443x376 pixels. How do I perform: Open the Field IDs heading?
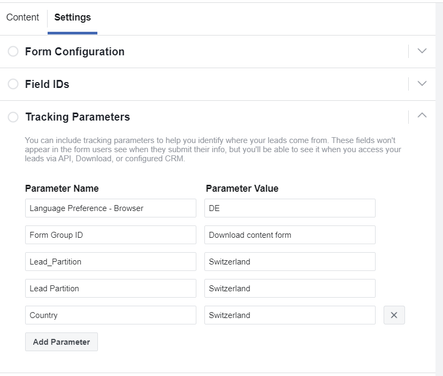[47, 84]
